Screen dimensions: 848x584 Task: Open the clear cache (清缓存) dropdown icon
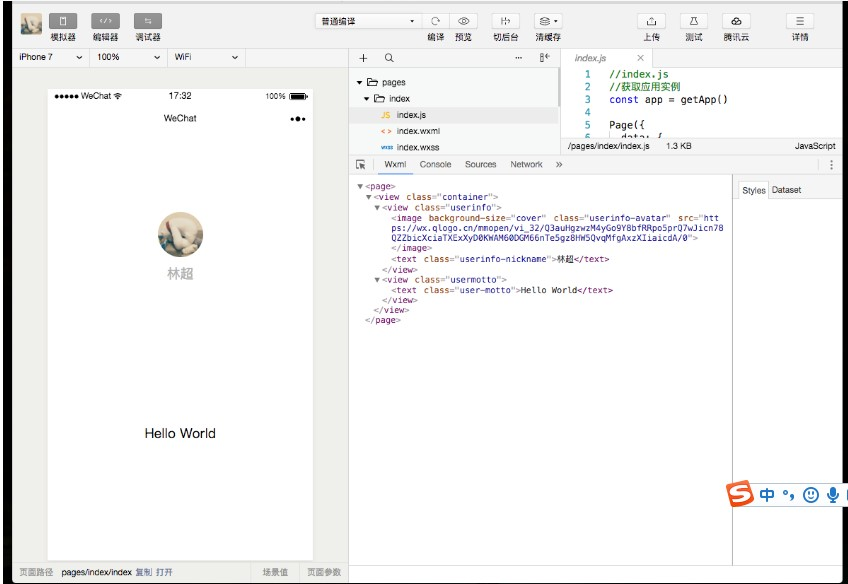[548, 21]
